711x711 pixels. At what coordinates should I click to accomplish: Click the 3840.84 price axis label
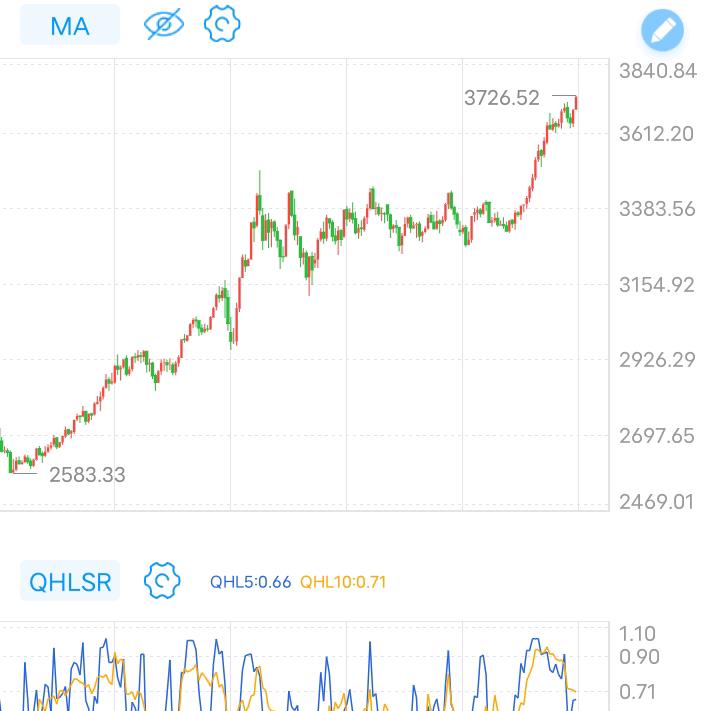pyautogui.click(x=657, y=71)
